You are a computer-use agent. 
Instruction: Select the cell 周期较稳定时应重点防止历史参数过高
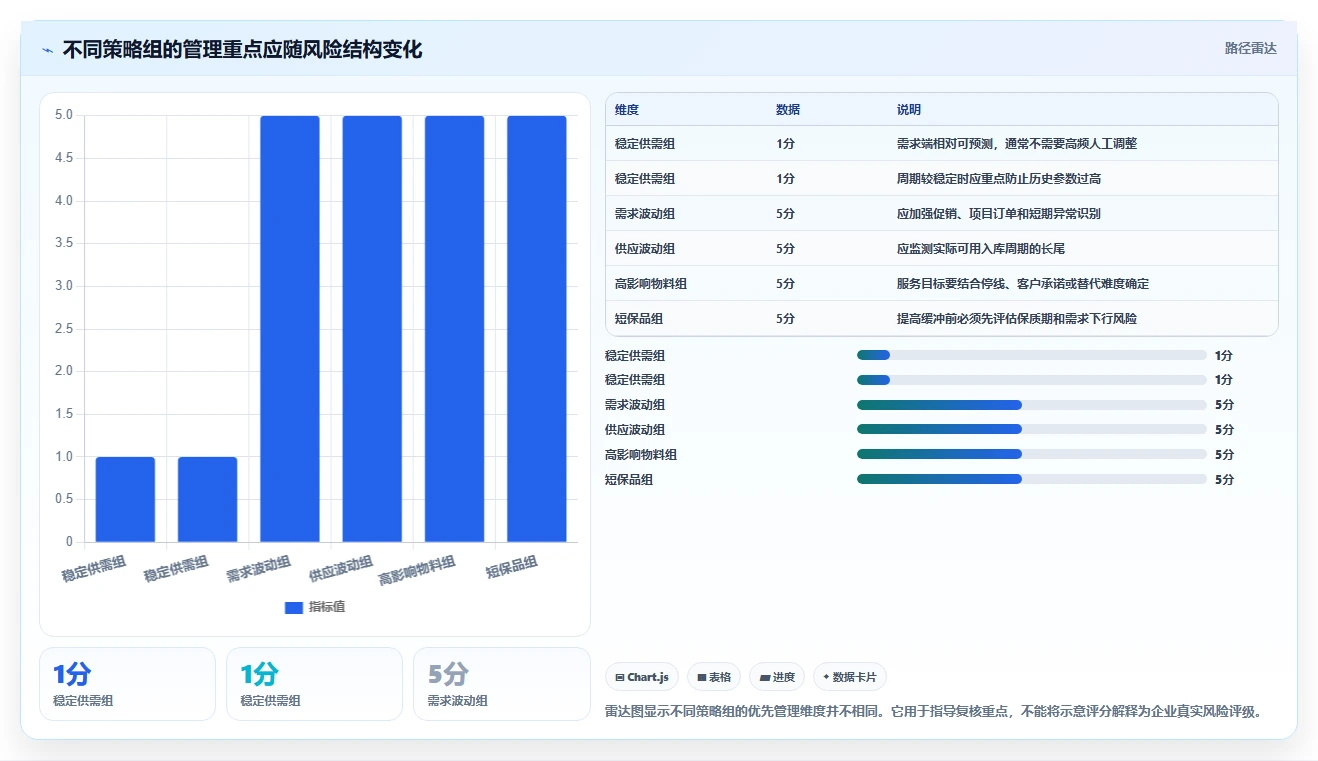(999, 179)
